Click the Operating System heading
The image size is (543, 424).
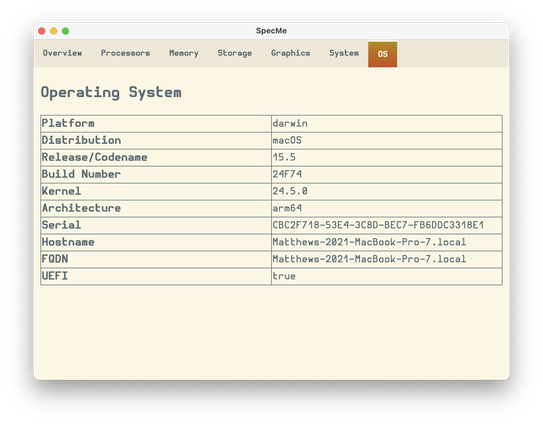(x=111, y=92)
